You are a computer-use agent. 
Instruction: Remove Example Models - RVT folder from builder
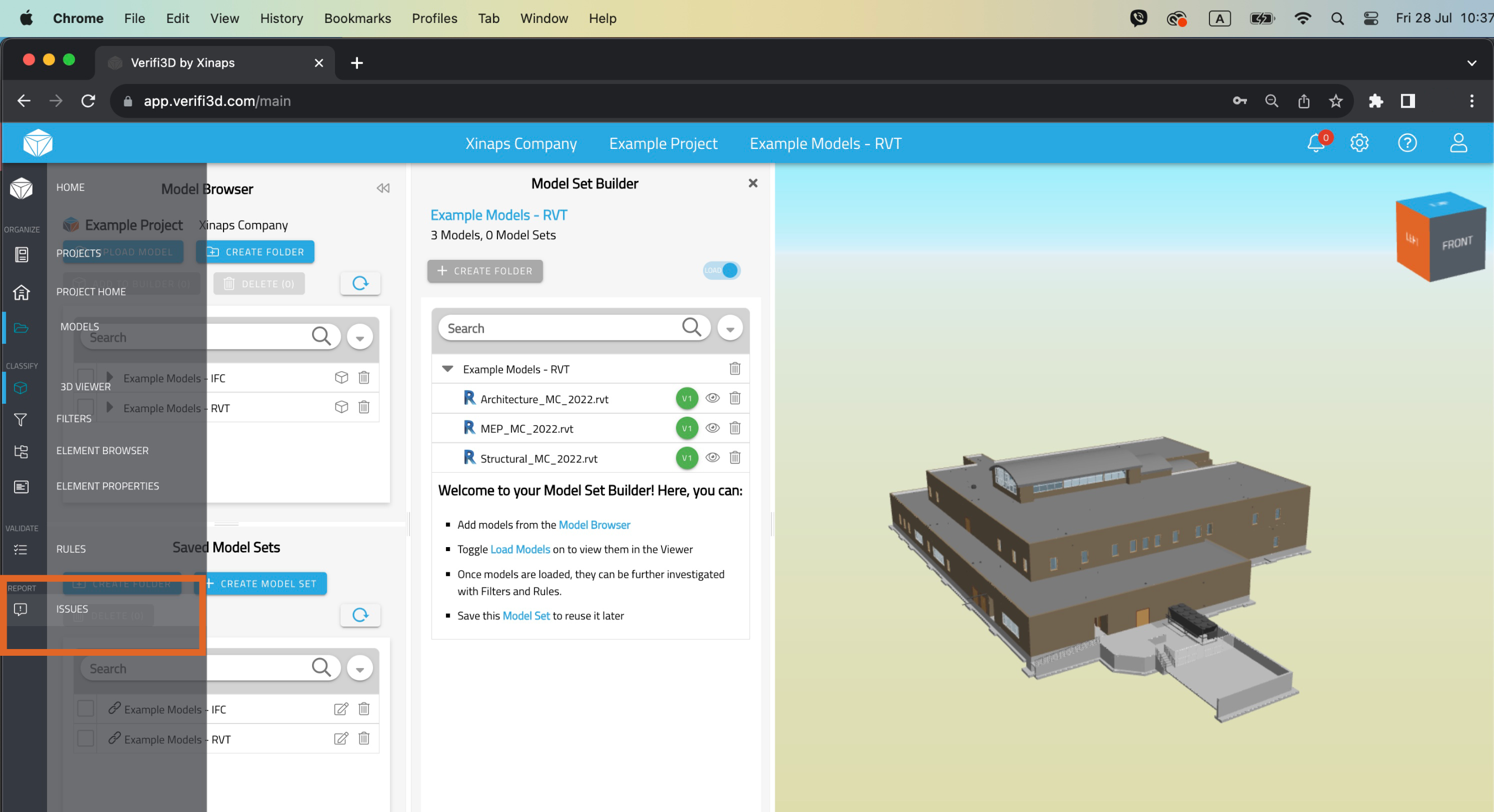tap(735, 368)
